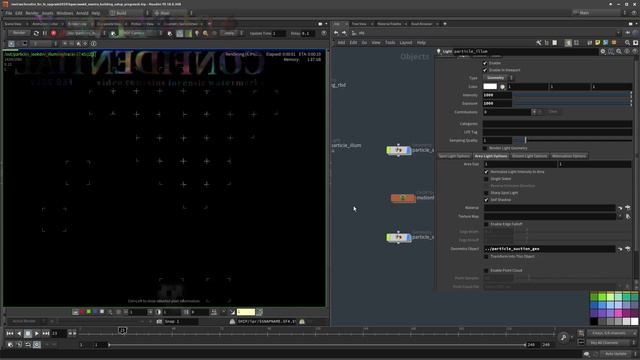Toggle the Single Sided checkbox

[x=486, y=179]
